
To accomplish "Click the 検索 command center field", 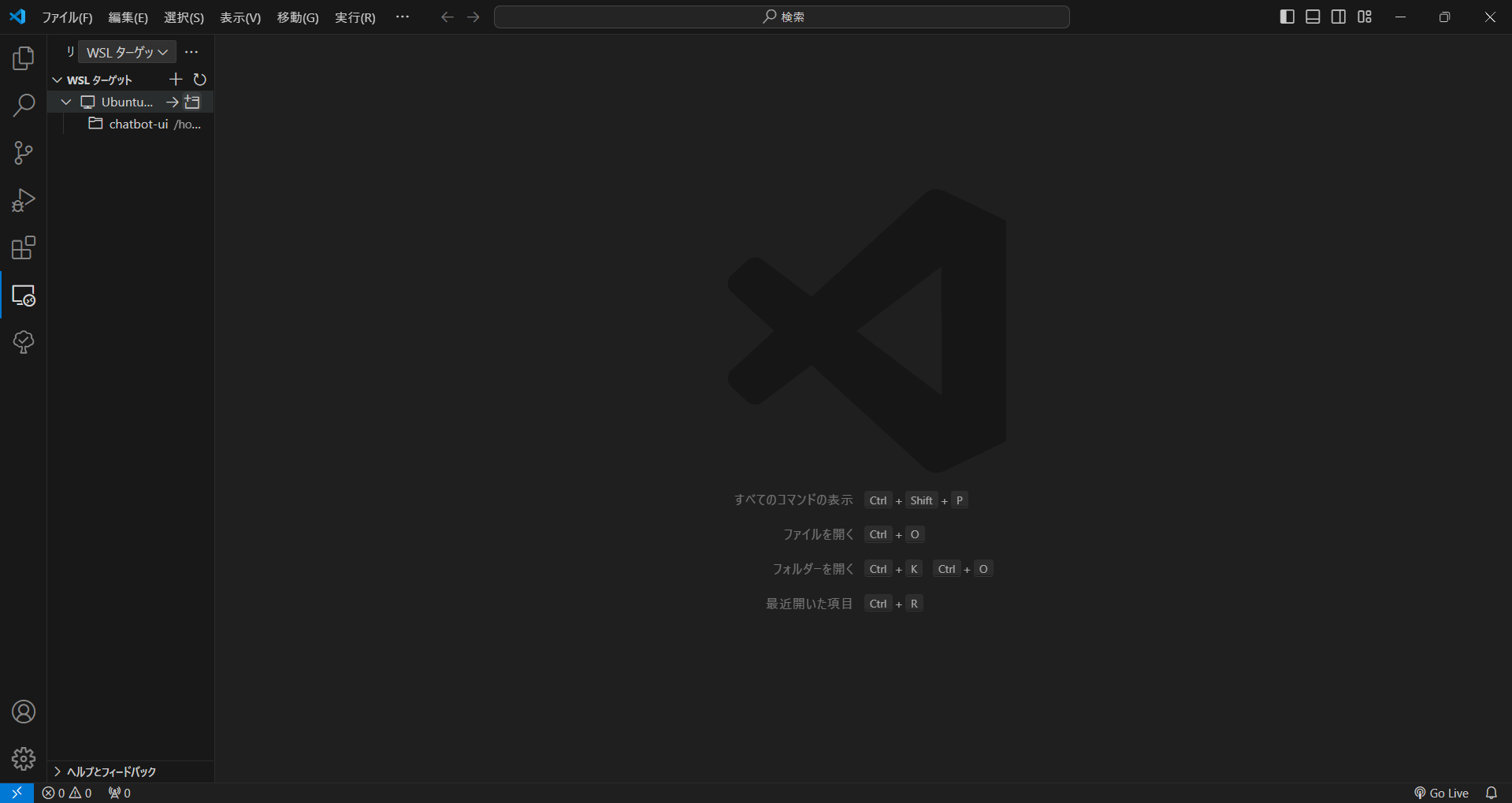I will click(x=782, y=17).
